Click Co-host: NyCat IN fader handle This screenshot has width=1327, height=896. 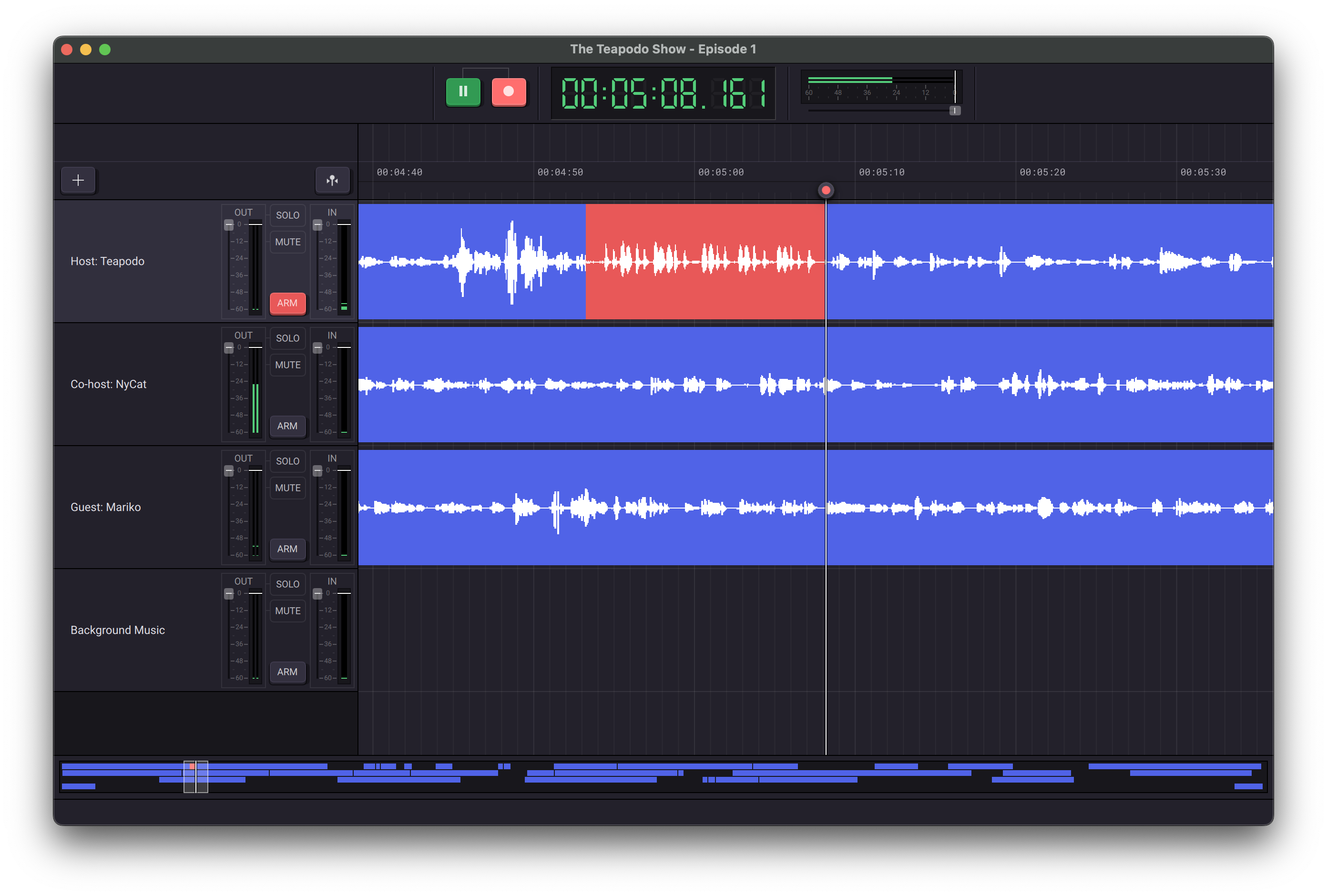point(317,348)
